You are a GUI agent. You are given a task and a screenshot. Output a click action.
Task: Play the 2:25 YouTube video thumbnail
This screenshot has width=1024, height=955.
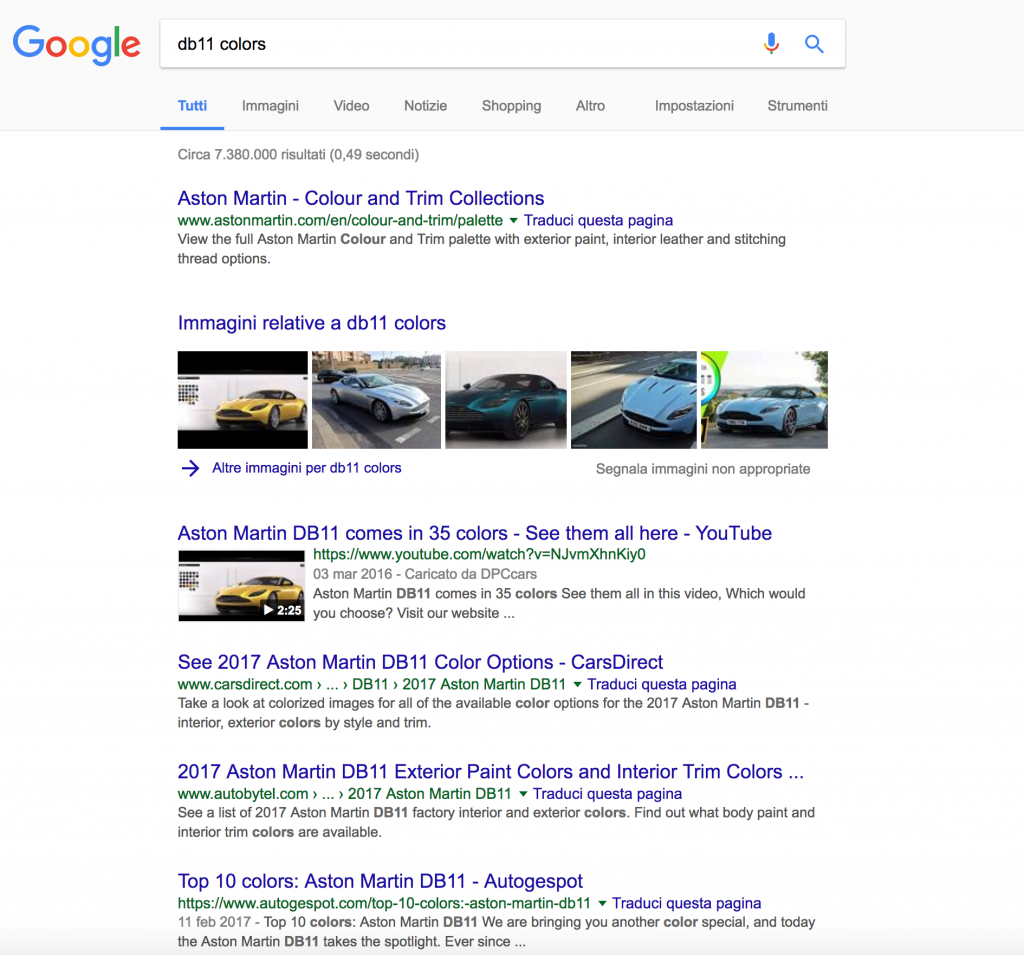[242, 585]
